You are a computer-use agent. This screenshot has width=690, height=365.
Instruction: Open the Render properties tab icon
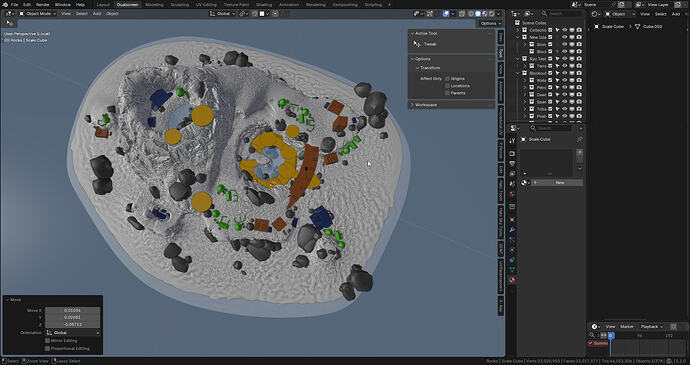pyautogui.click(x=512, y=153)
